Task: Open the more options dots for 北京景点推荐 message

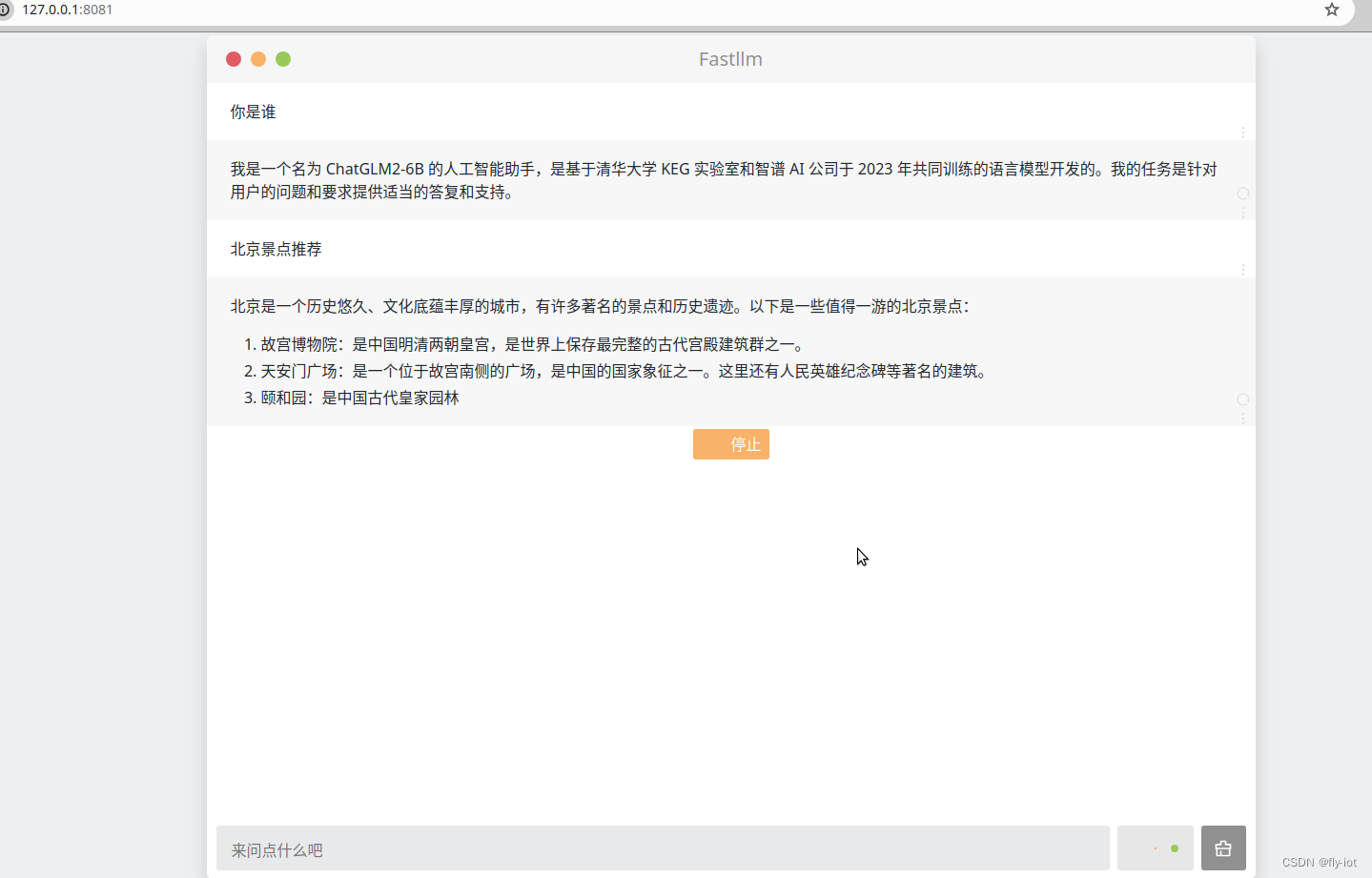Action: 1243,270
